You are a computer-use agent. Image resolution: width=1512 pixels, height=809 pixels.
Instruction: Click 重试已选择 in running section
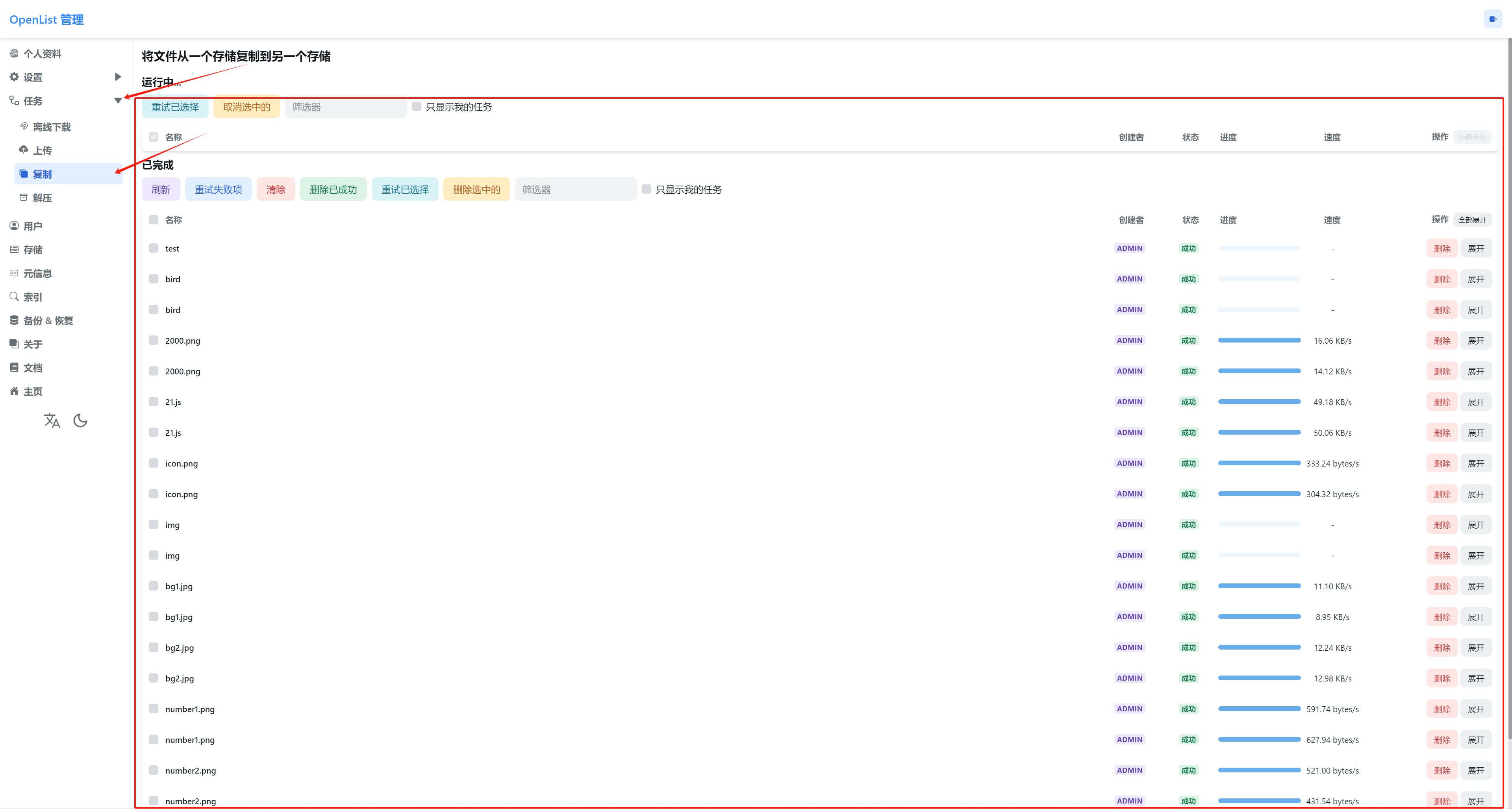click(175, 107)
